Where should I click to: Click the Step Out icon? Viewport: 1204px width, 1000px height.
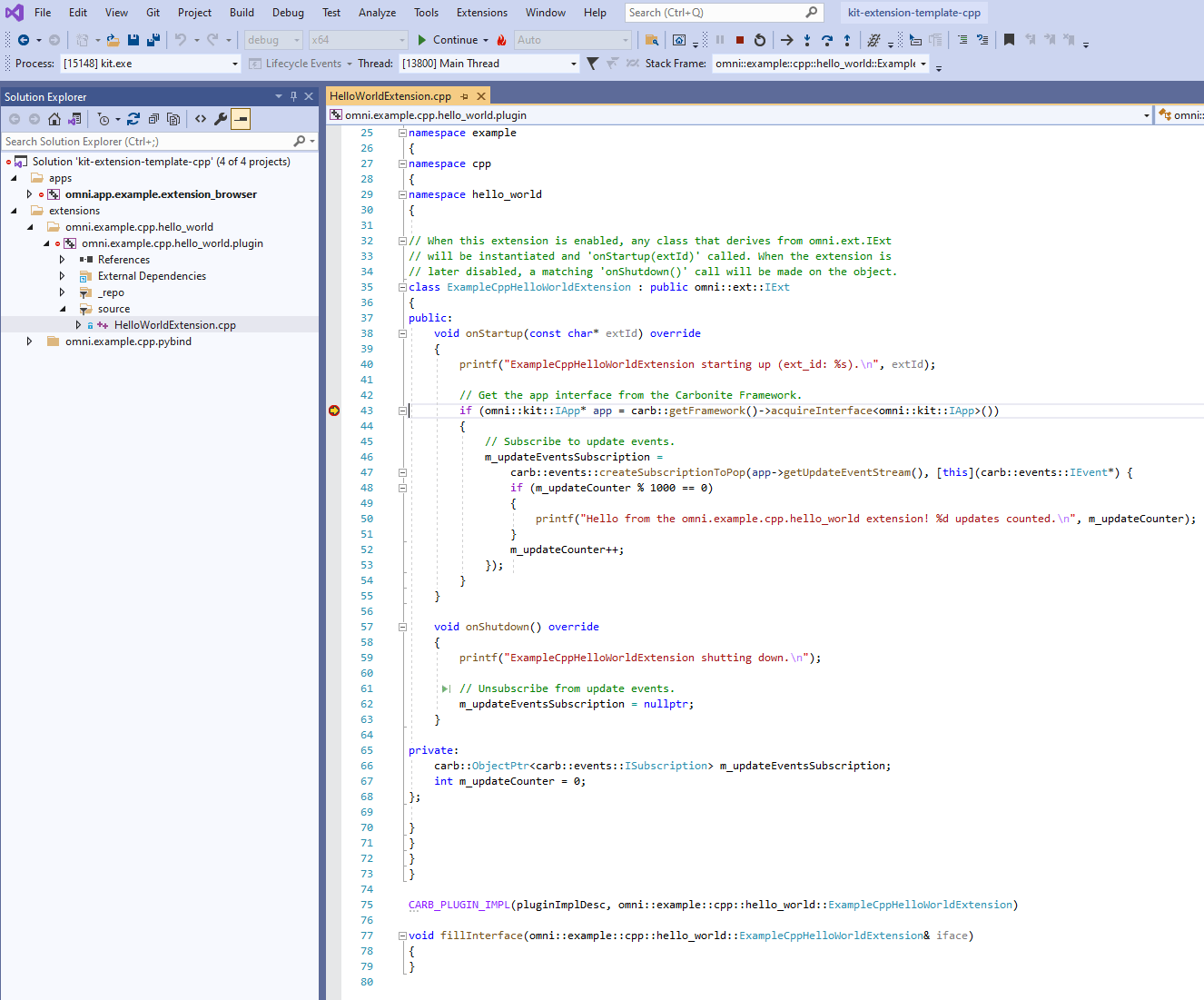(847, 40)
